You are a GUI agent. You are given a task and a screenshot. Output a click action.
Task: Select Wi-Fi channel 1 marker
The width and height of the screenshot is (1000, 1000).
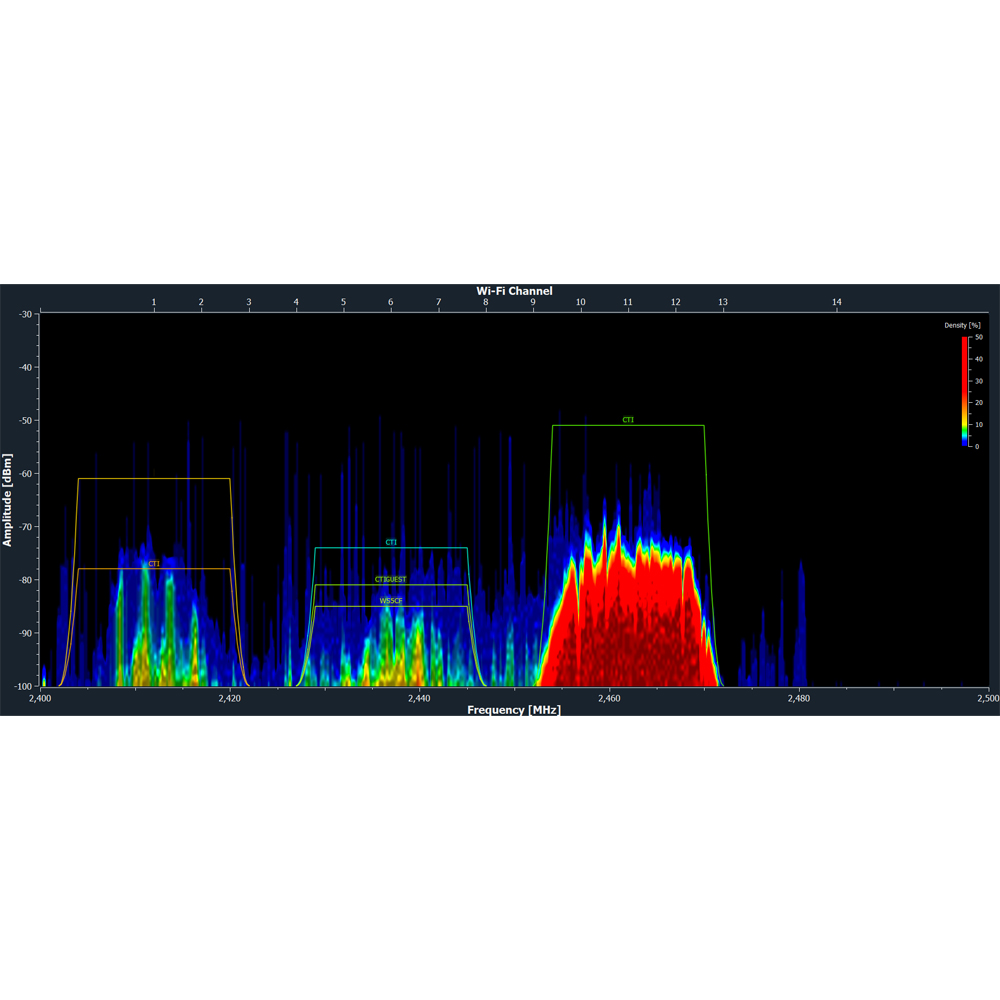pos(154,302)
